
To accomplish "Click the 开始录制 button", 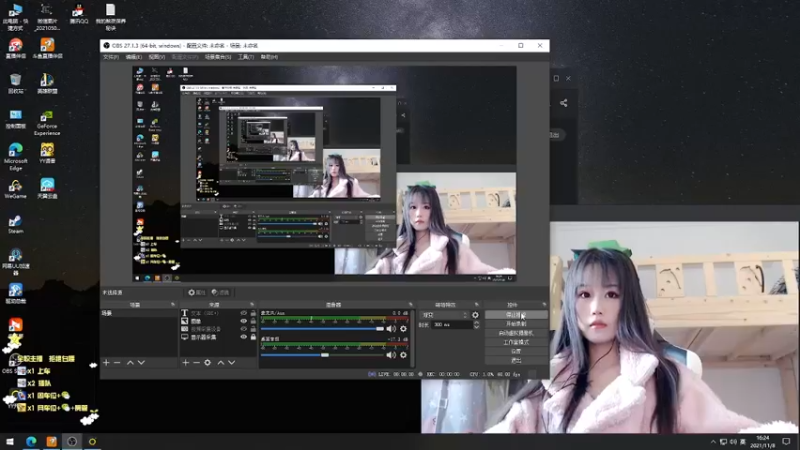I will [516, 324].
